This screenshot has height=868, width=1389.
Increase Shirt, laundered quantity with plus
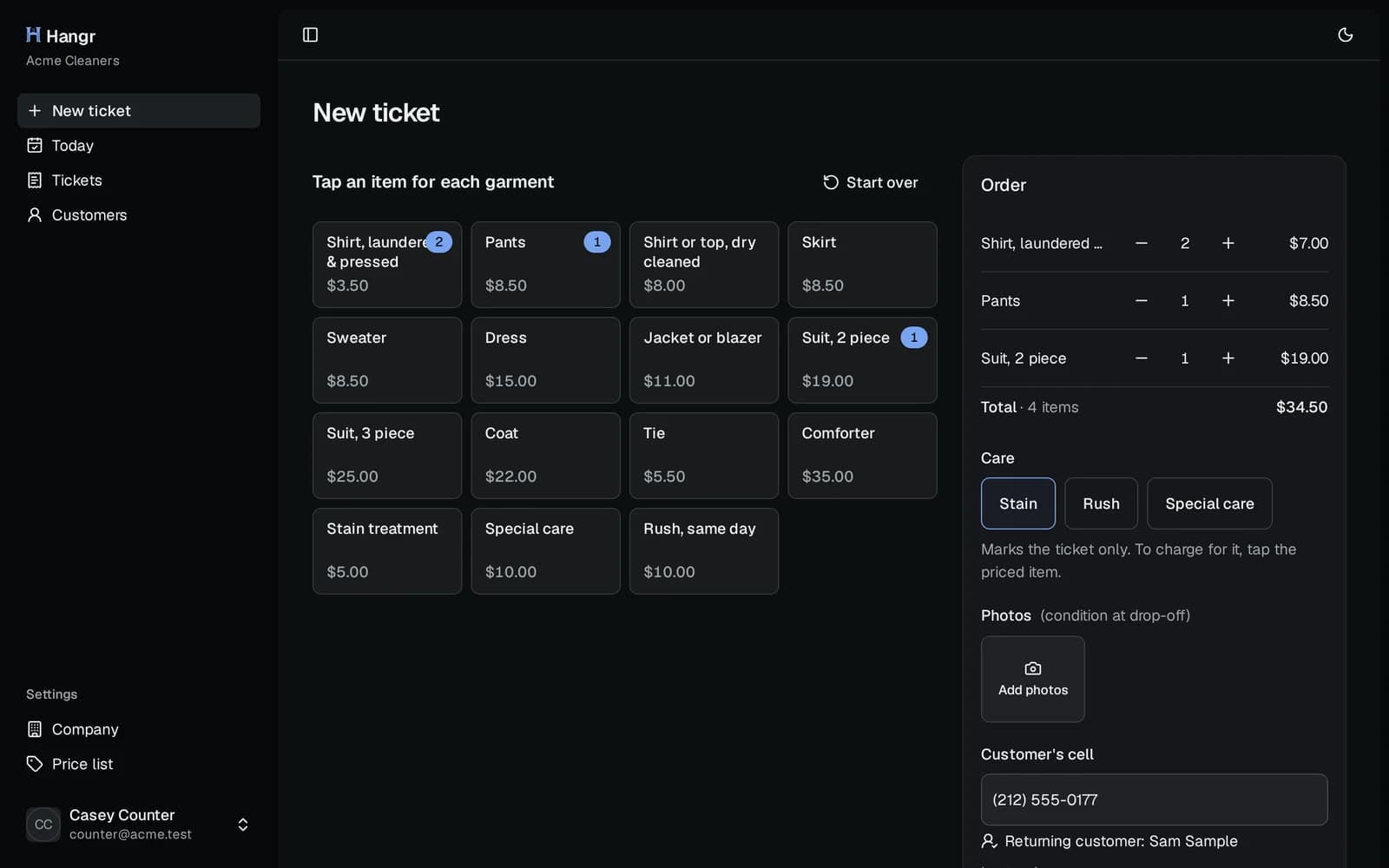tap(1228, 243)
